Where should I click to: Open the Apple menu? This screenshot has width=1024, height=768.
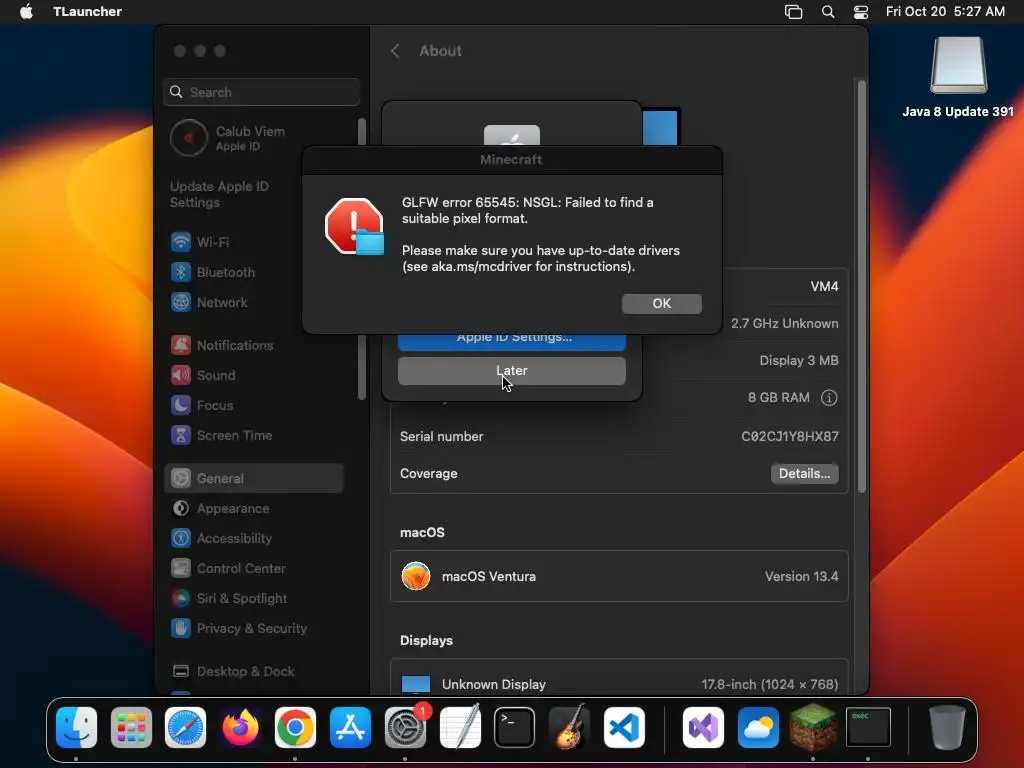coord(26,11)
